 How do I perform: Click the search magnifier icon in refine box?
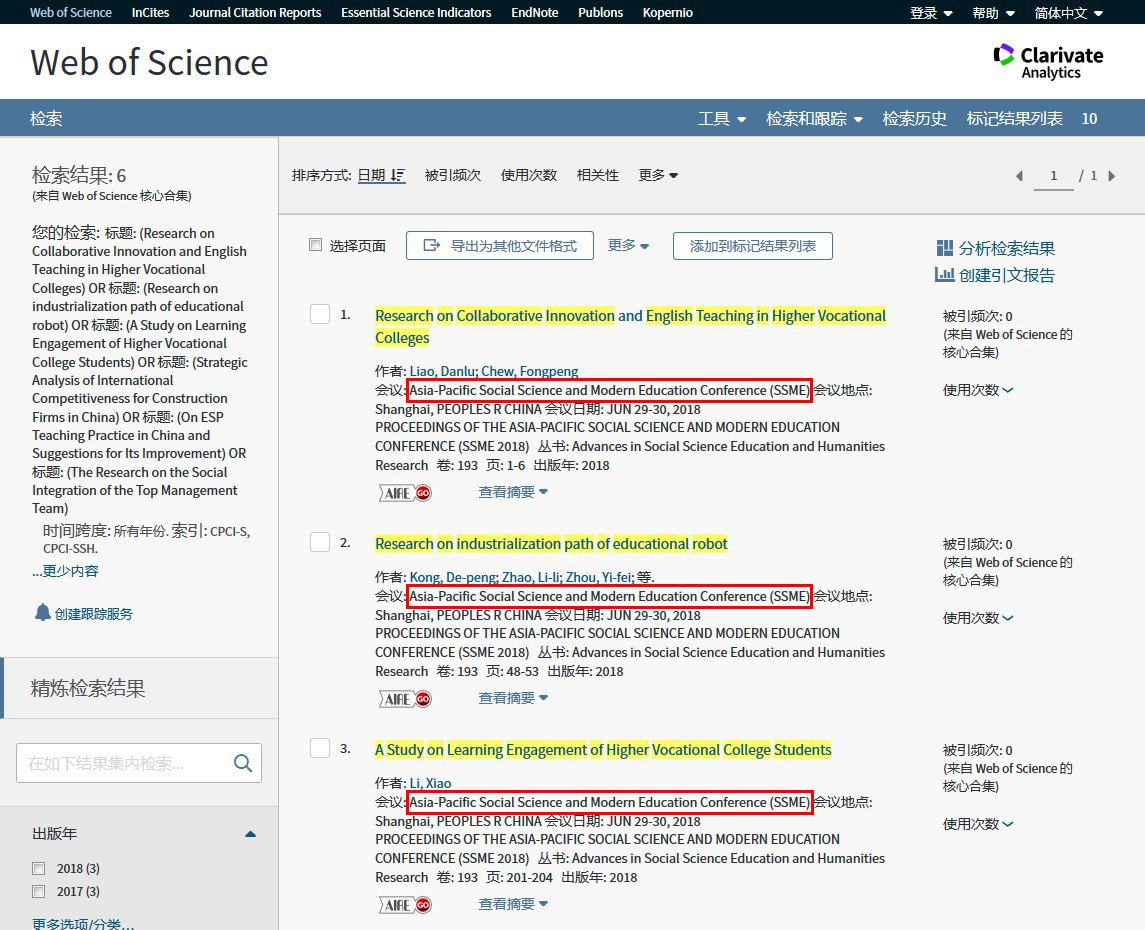coord(242,763)
